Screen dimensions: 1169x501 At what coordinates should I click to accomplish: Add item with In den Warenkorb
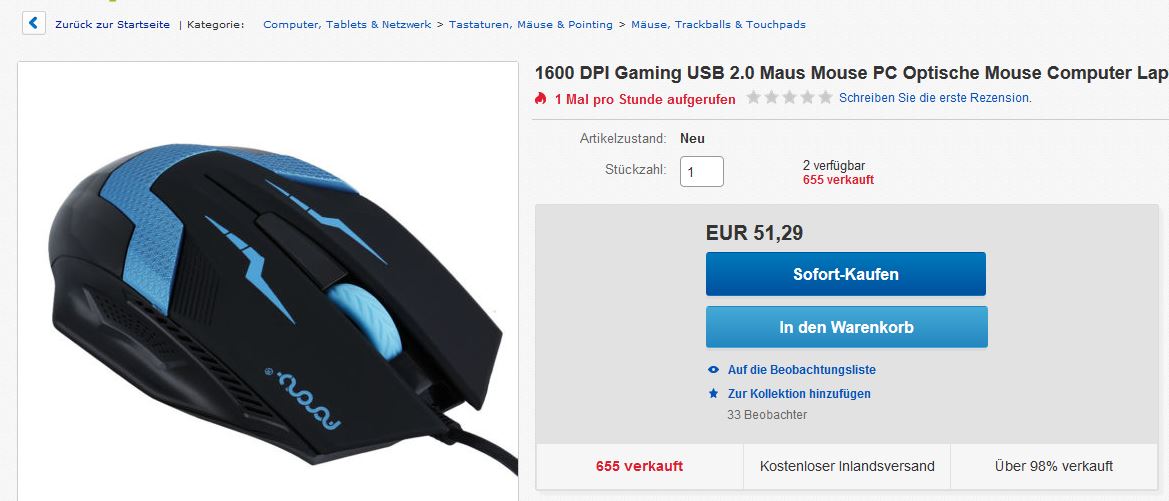coord(846,327)
